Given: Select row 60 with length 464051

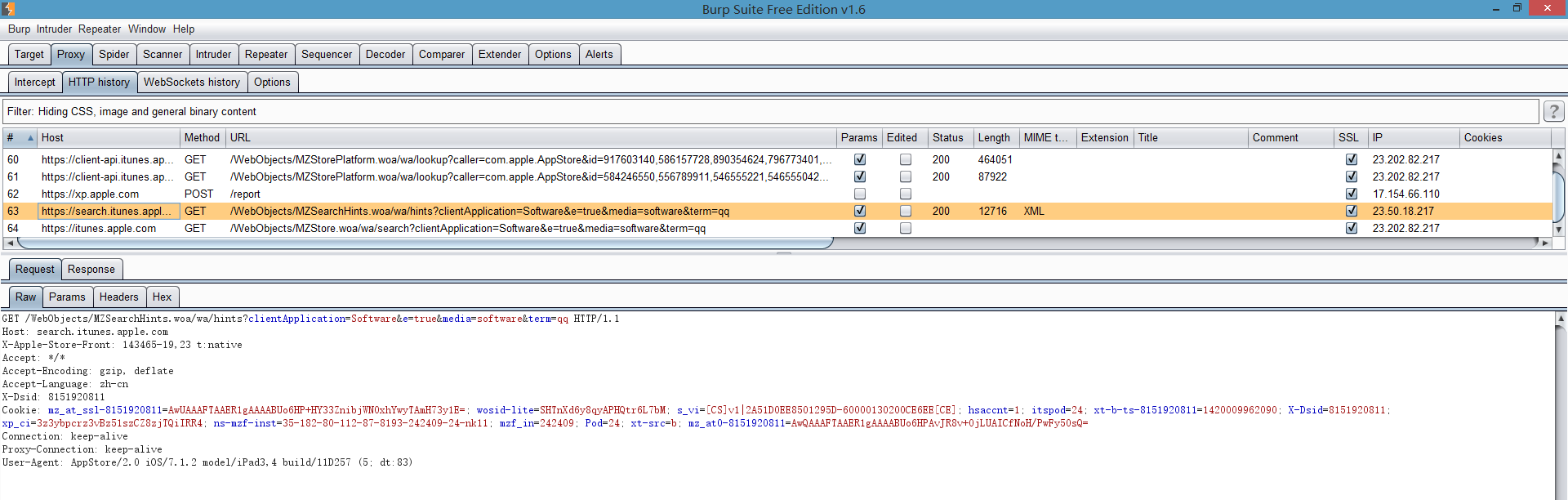Looking at the screenshot, I should [x=776, y=159].
